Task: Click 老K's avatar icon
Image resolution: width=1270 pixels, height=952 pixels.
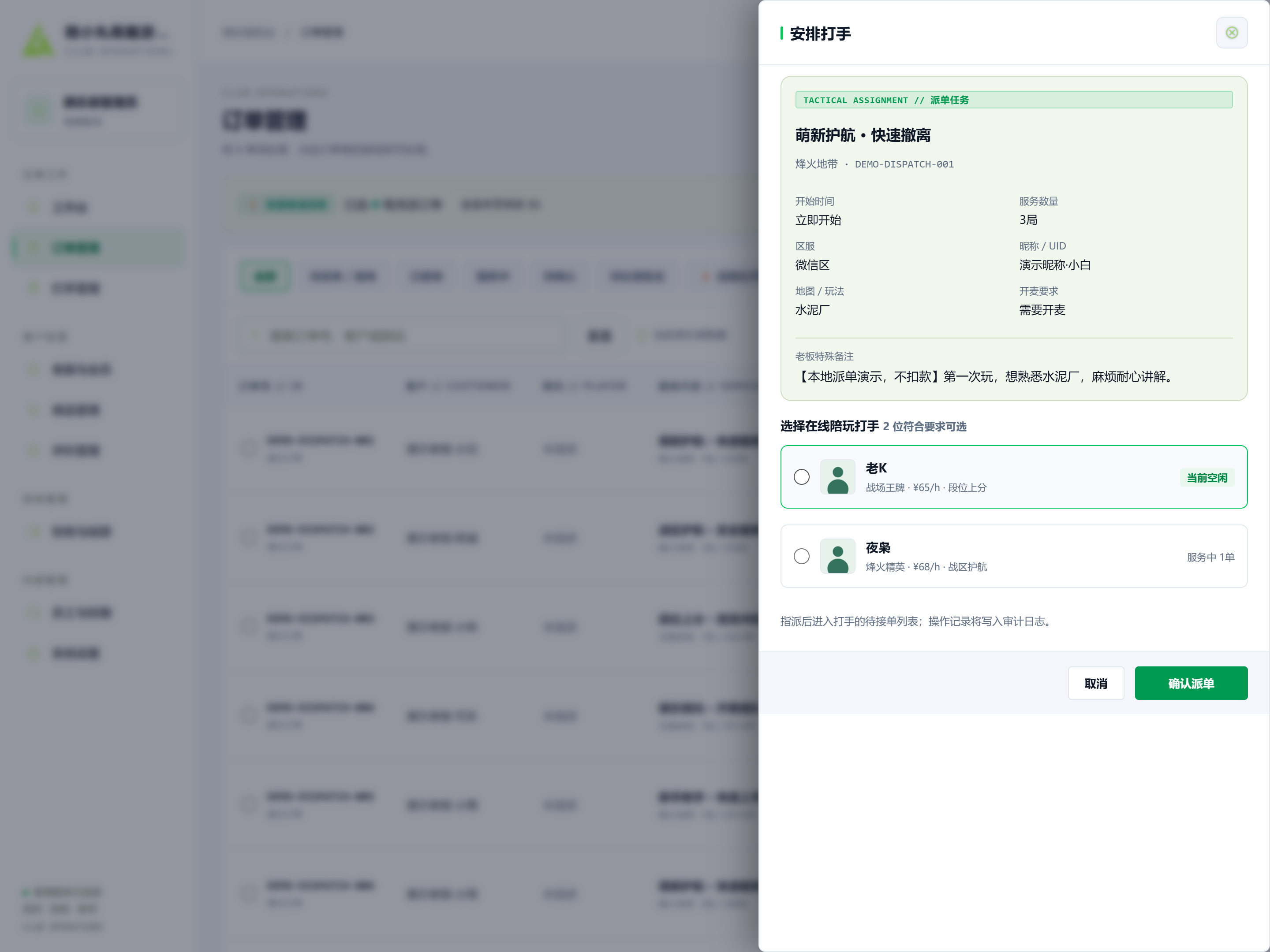Action: [x=838, y=477]
